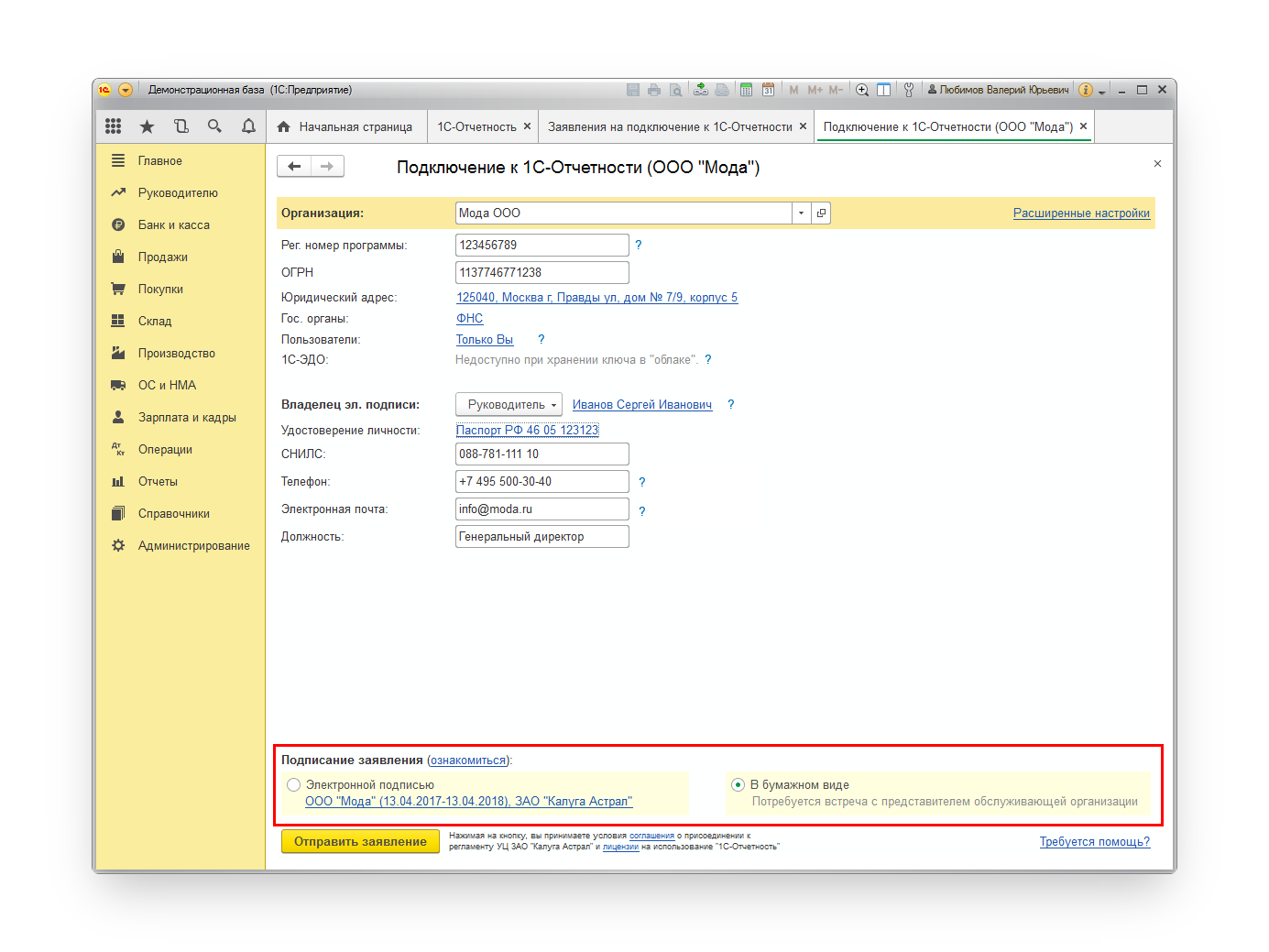Screen dimensions: 1269x952
Task: Click the home icon on Начальная страница
Action: (284, 126)
